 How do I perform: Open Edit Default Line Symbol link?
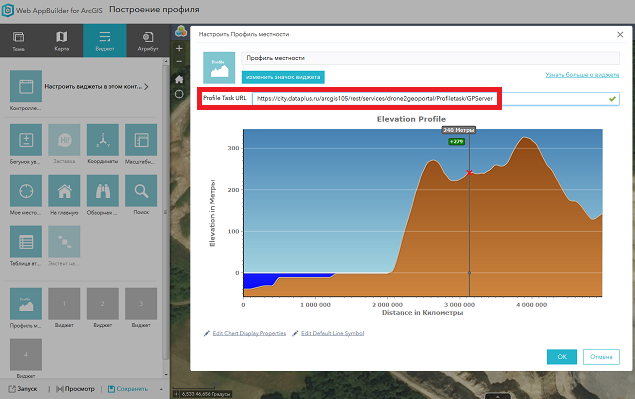coord(332,333)
